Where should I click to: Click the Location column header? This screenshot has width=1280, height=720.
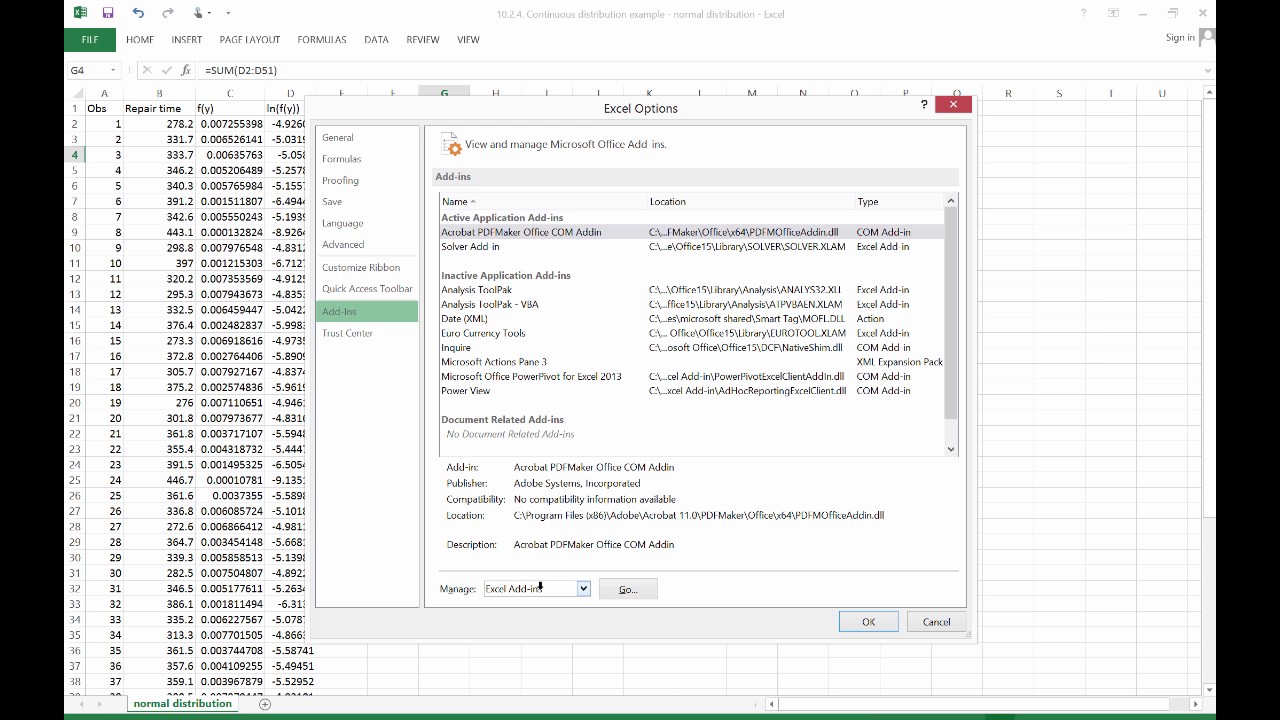click(750, 201)
